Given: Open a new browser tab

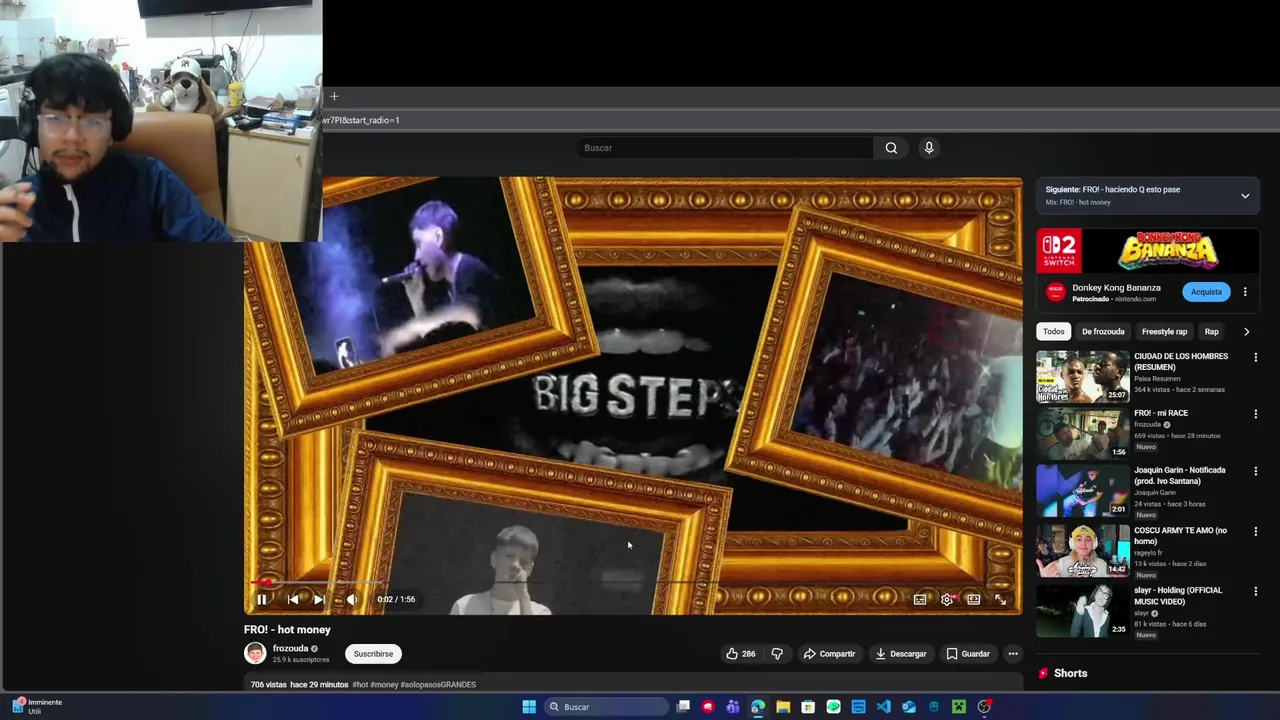Looking at the screenshot, I should click(334, 97).
